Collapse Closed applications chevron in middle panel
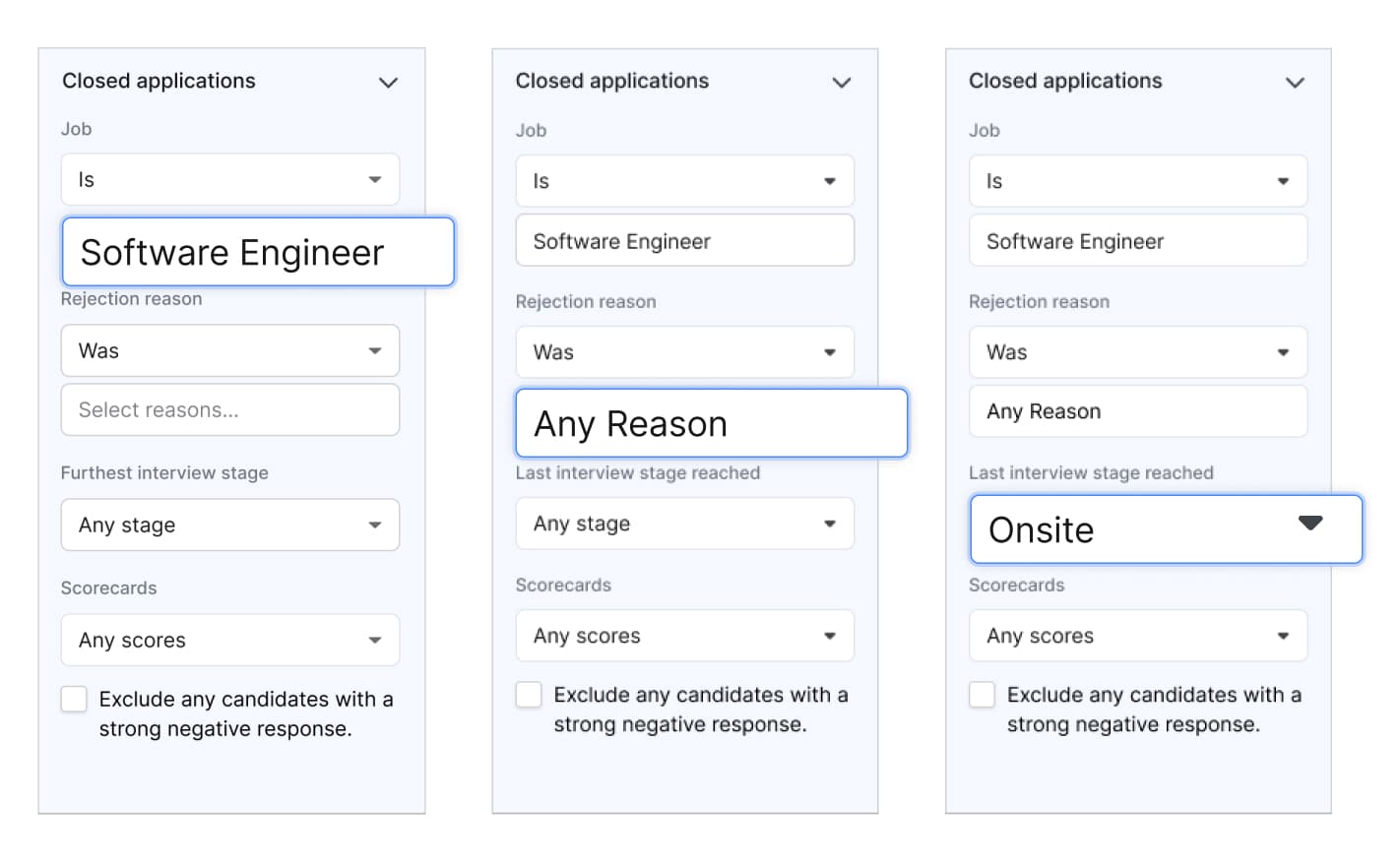 (841, 83)
